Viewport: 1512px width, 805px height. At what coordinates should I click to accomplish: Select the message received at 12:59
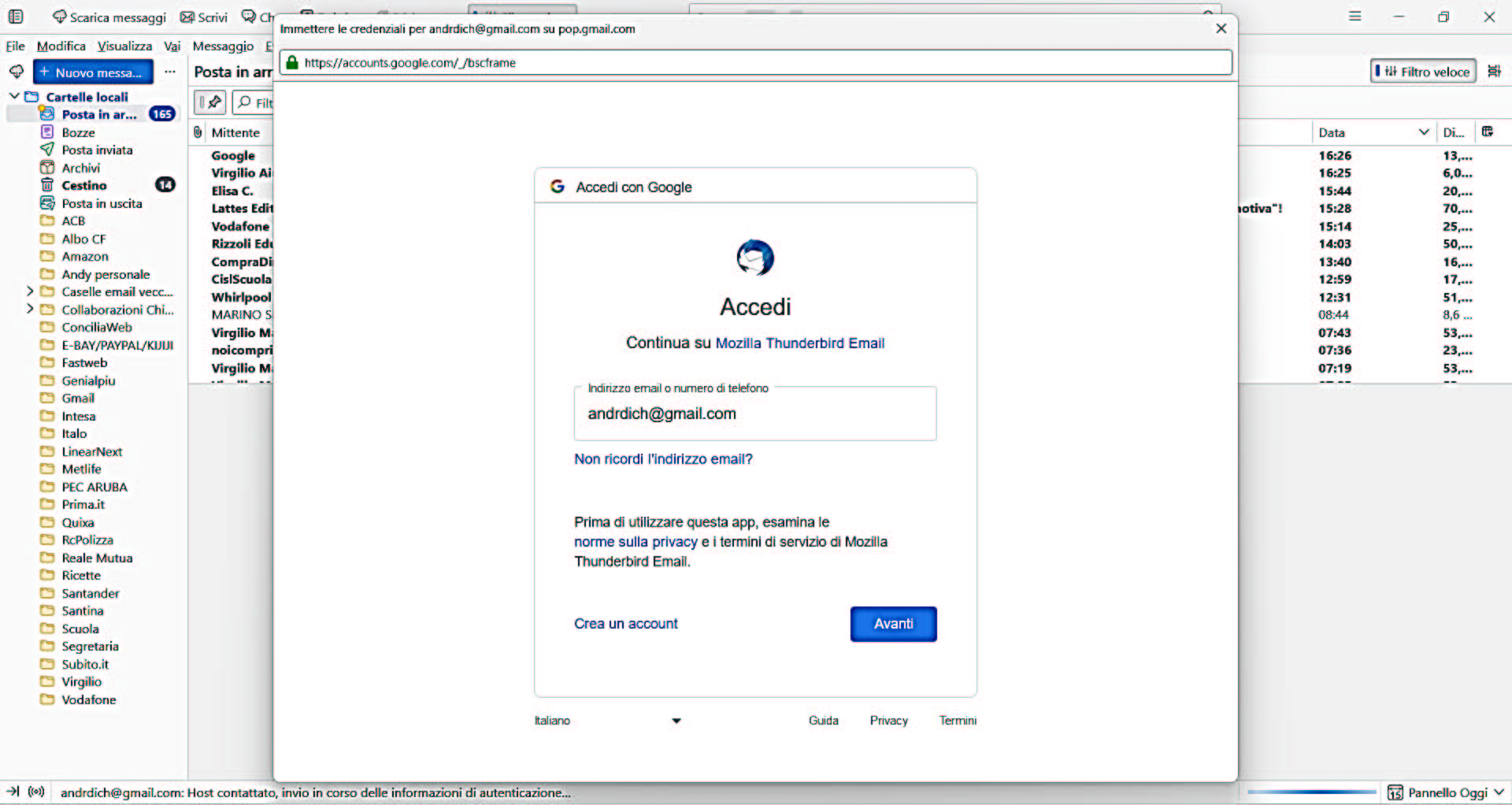(1335, 279)
